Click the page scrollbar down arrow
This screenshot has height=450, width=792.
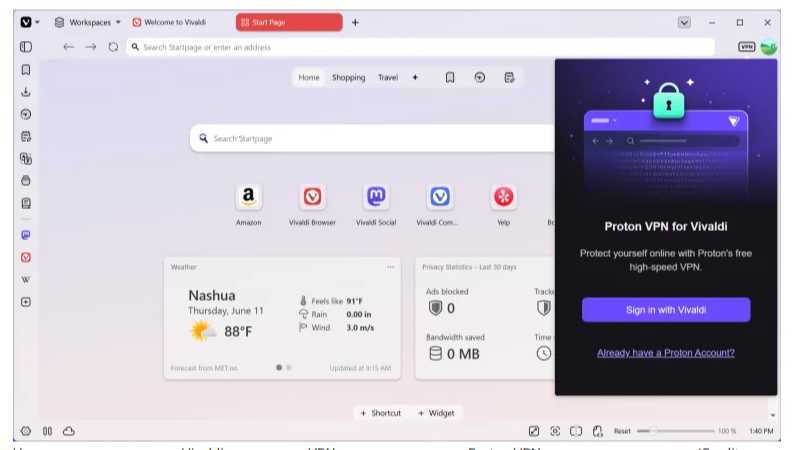pyautogui.click(x=772, y=415)
